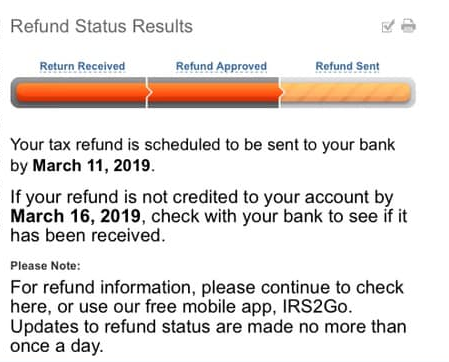449x362 pixels.
Task: Open the Refund Sent stage link
Action: tap(347, 66)
